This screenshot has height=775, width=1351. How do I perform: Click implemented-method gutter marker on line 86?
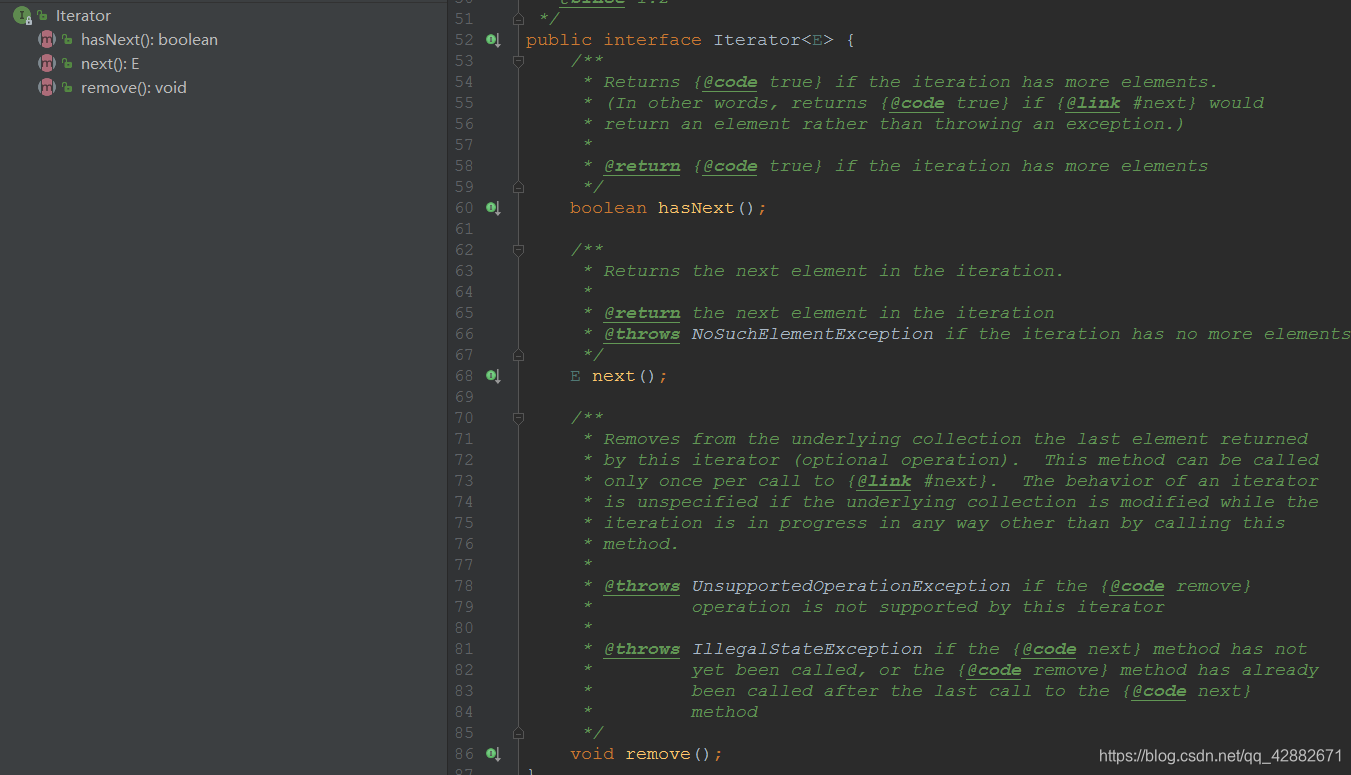click(492, 754)
